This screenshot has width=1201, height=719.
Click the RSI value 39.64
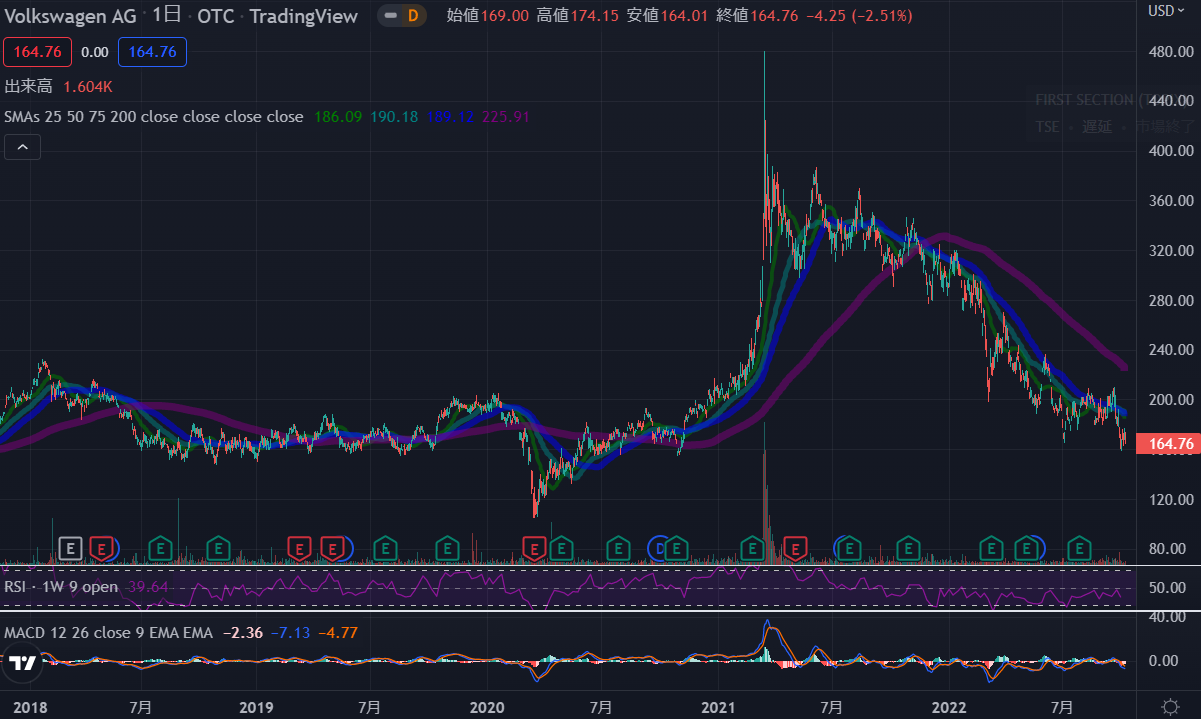[x=149, y=586]
